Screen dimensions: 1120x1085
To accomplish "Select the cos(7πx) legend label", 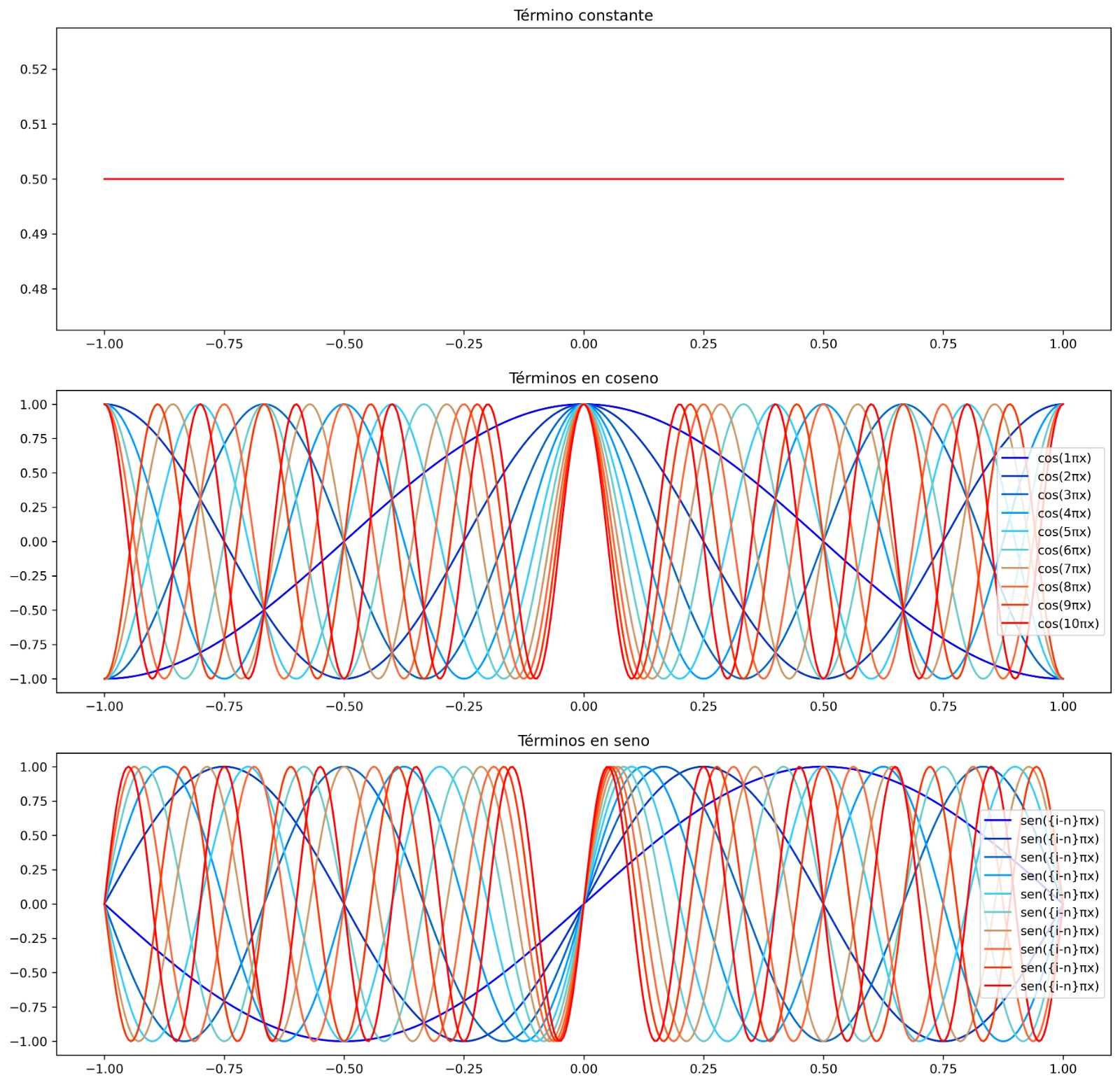I will coord(1063,568).
